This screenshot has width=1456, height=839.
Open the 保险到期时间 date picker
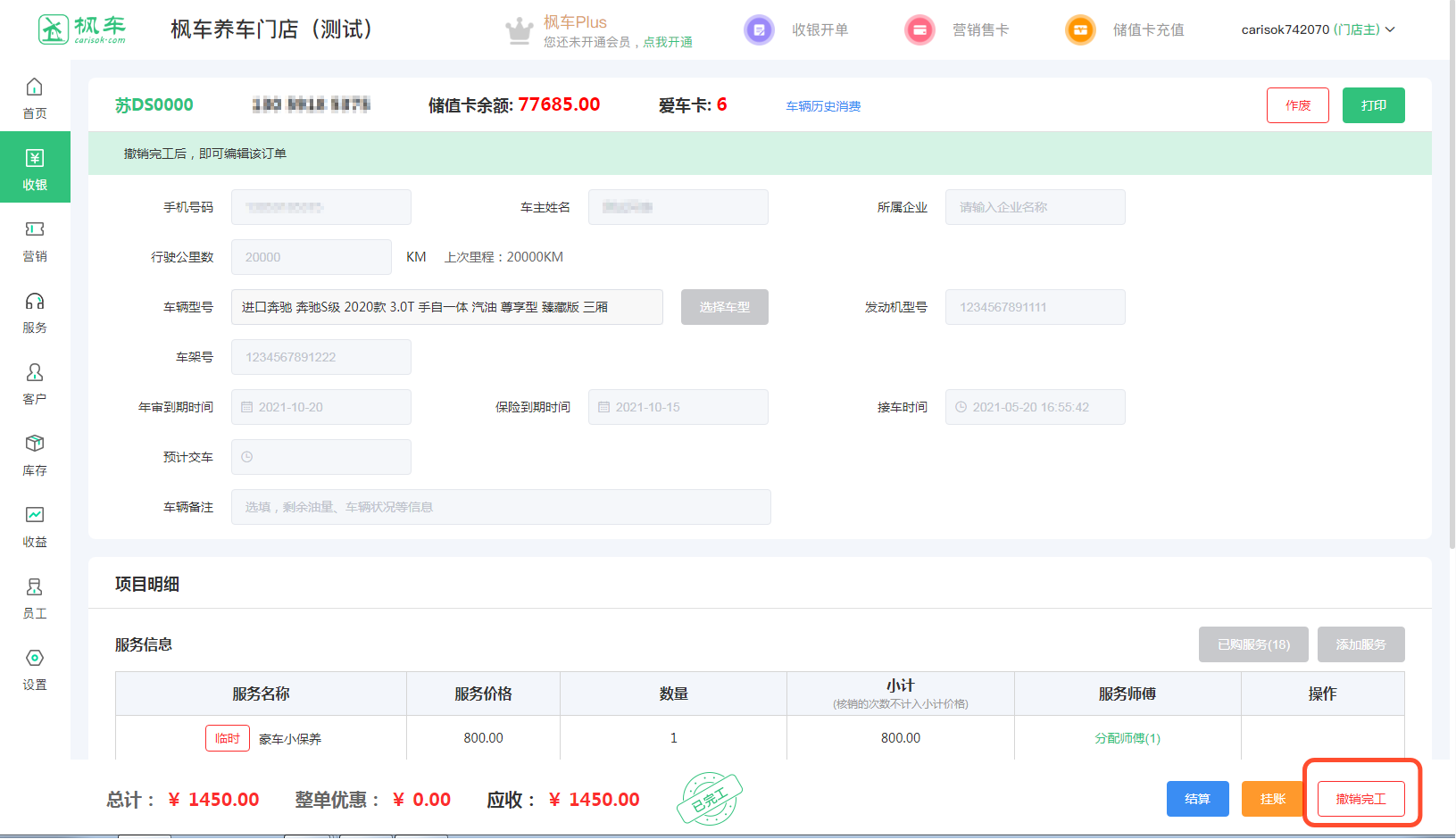click(678, 407)
